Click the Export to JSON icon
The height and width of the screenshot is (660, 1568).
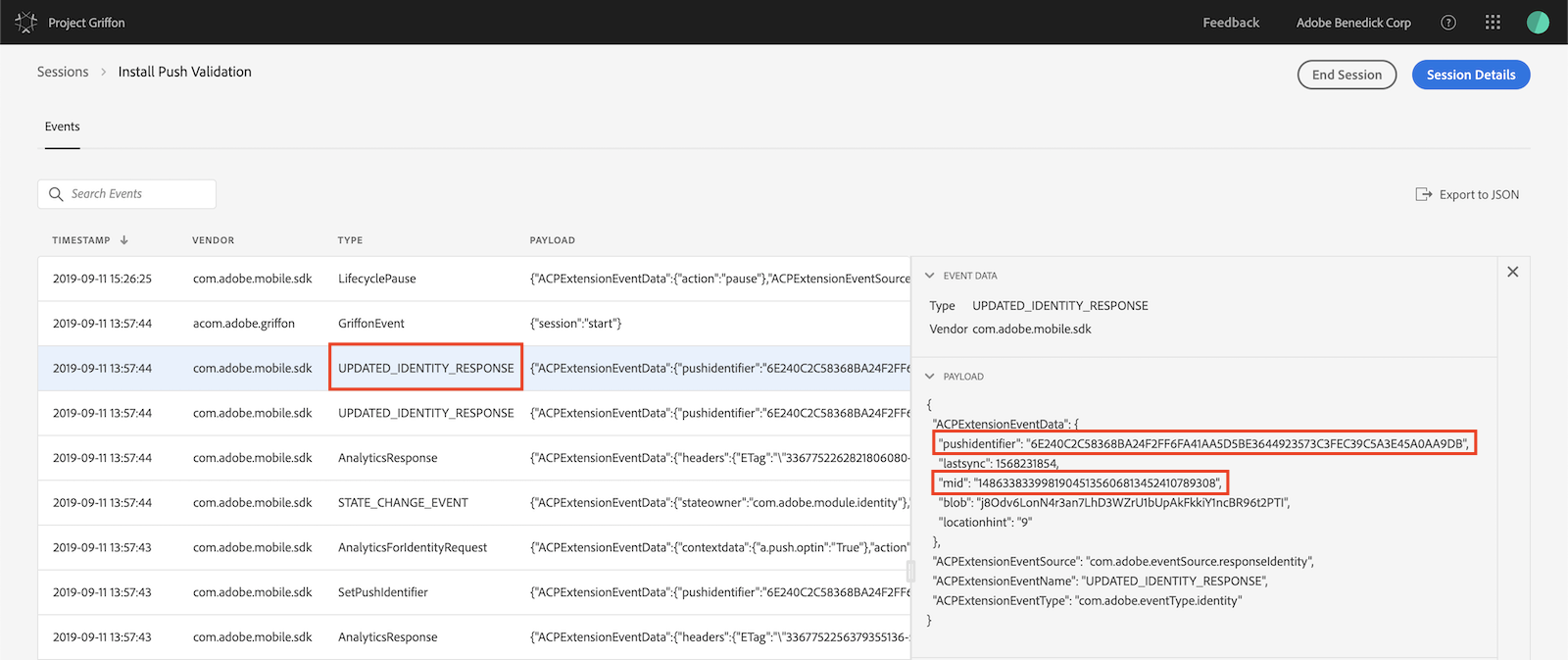click(x=1424, y=194)
